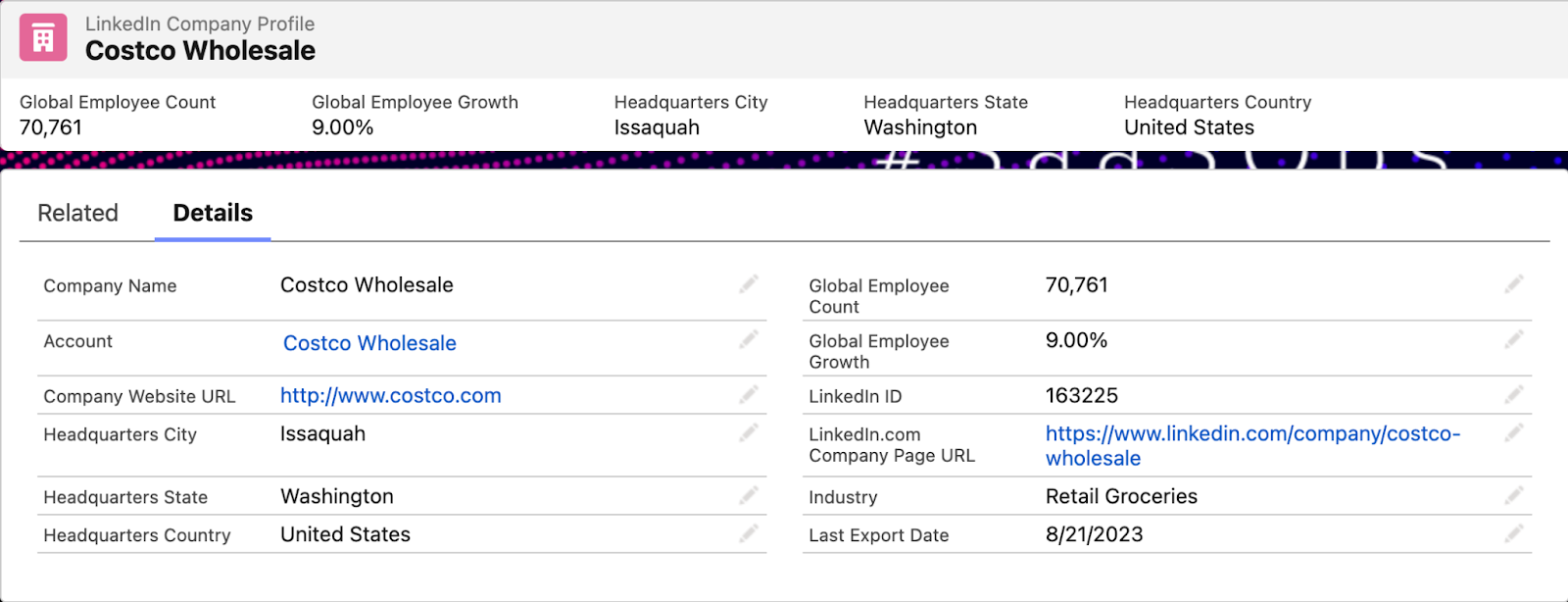The image size is (1568, 602).
Task: Edit Industry field pencil icon
Action: coord(1514,495)
